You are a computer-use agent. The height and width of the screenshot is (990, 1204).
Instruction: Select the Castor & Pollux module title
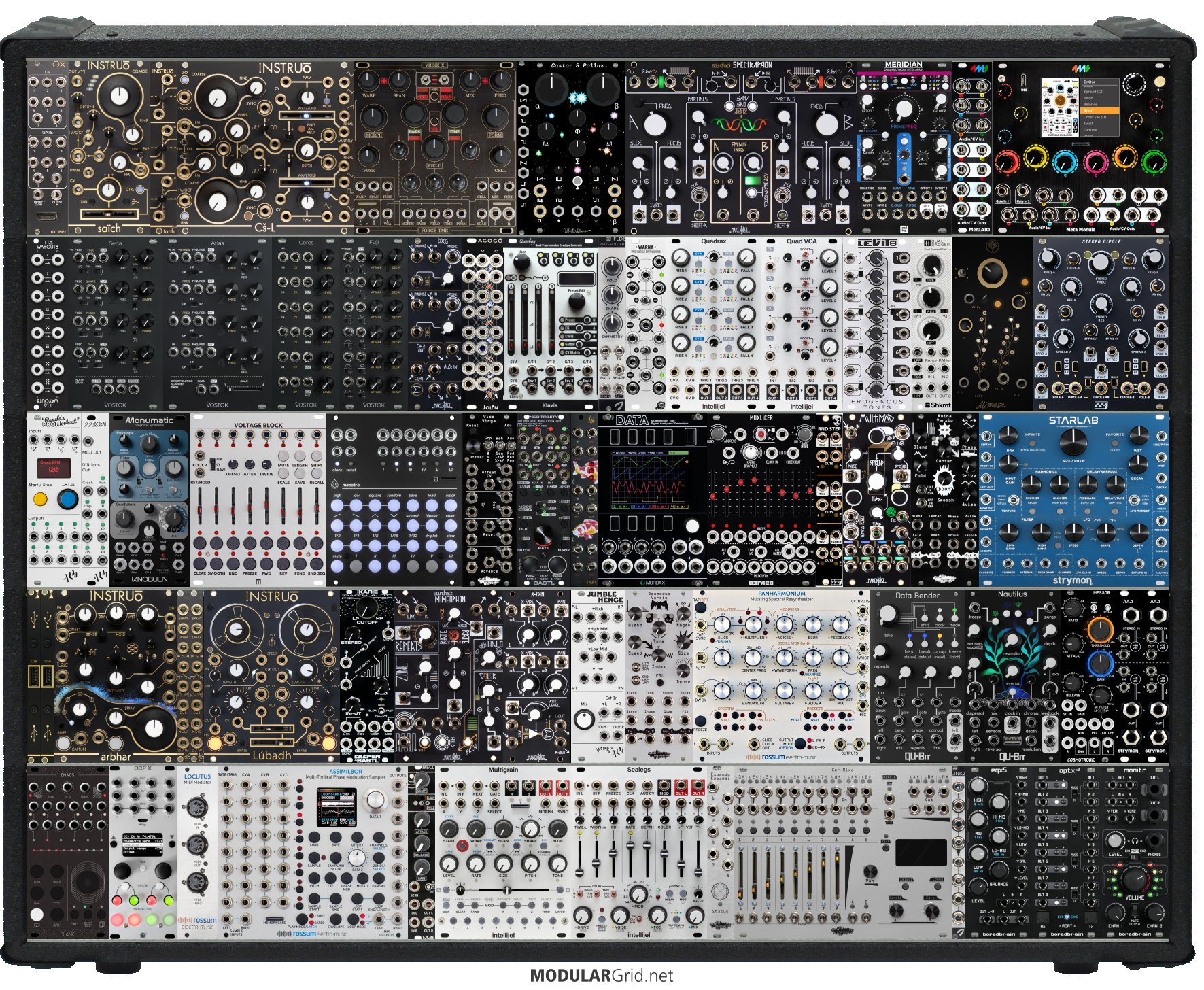(x=577, y=66)
